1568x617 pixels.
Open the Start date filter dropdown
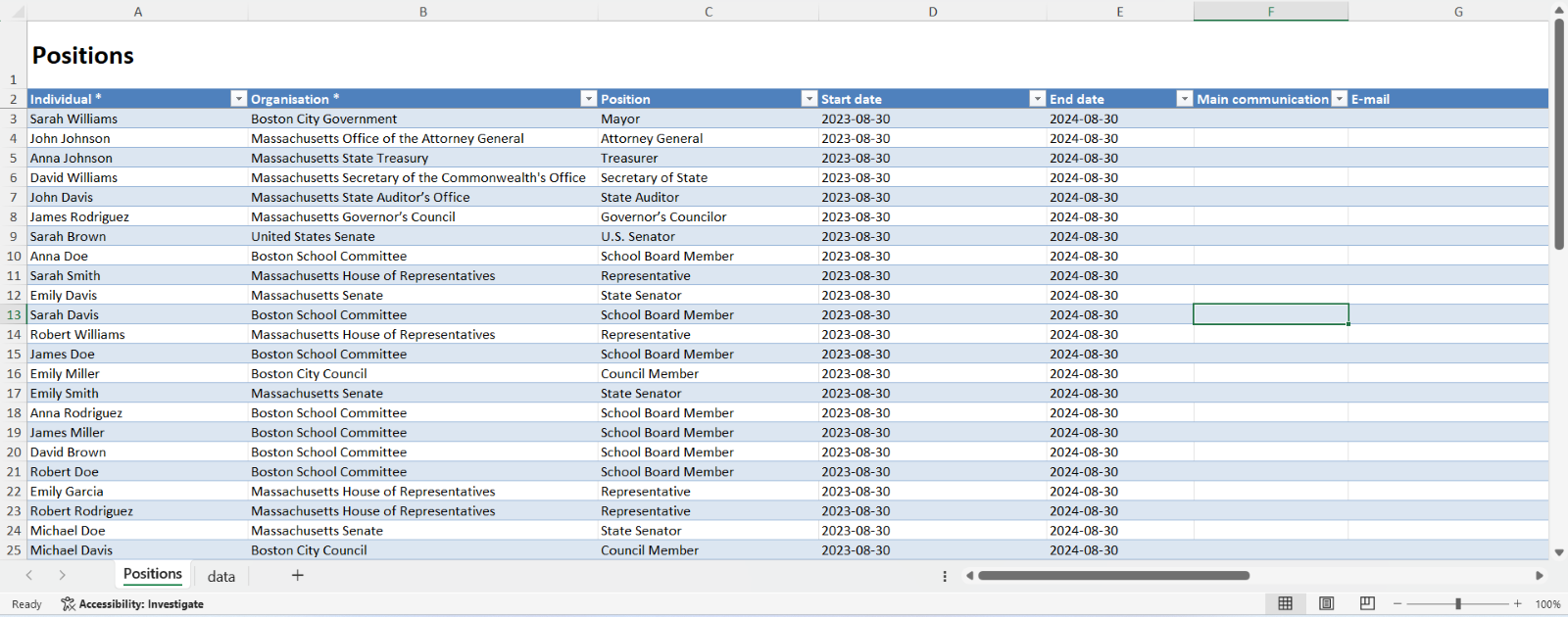1038,99
